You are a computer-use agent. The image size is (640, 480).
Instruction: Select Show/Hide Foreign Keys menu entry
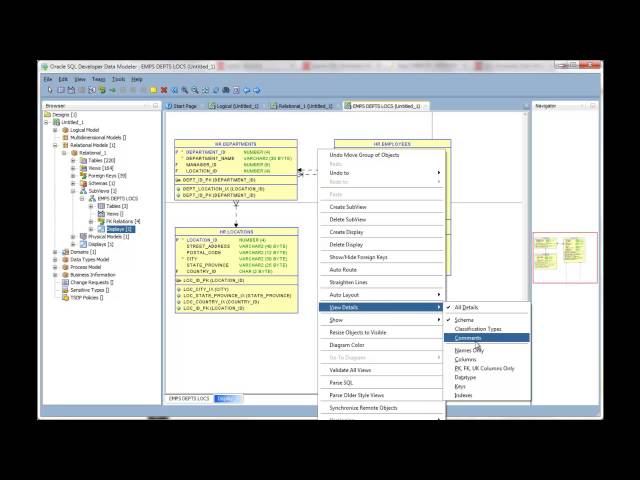coord(382,257)
